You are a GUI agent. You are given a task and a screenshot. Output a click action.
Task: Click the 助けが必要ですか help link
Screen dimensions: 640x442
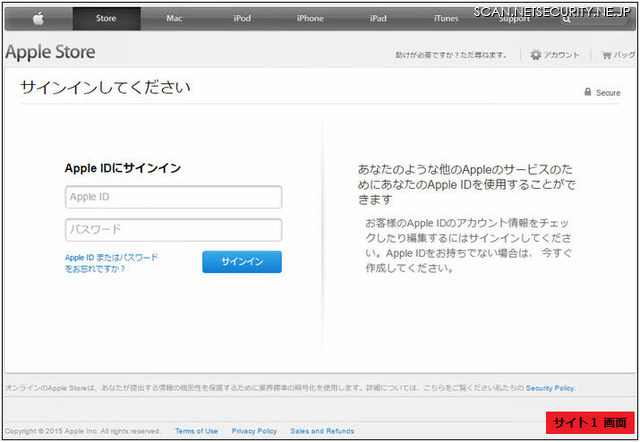click(x=451, y=55)
